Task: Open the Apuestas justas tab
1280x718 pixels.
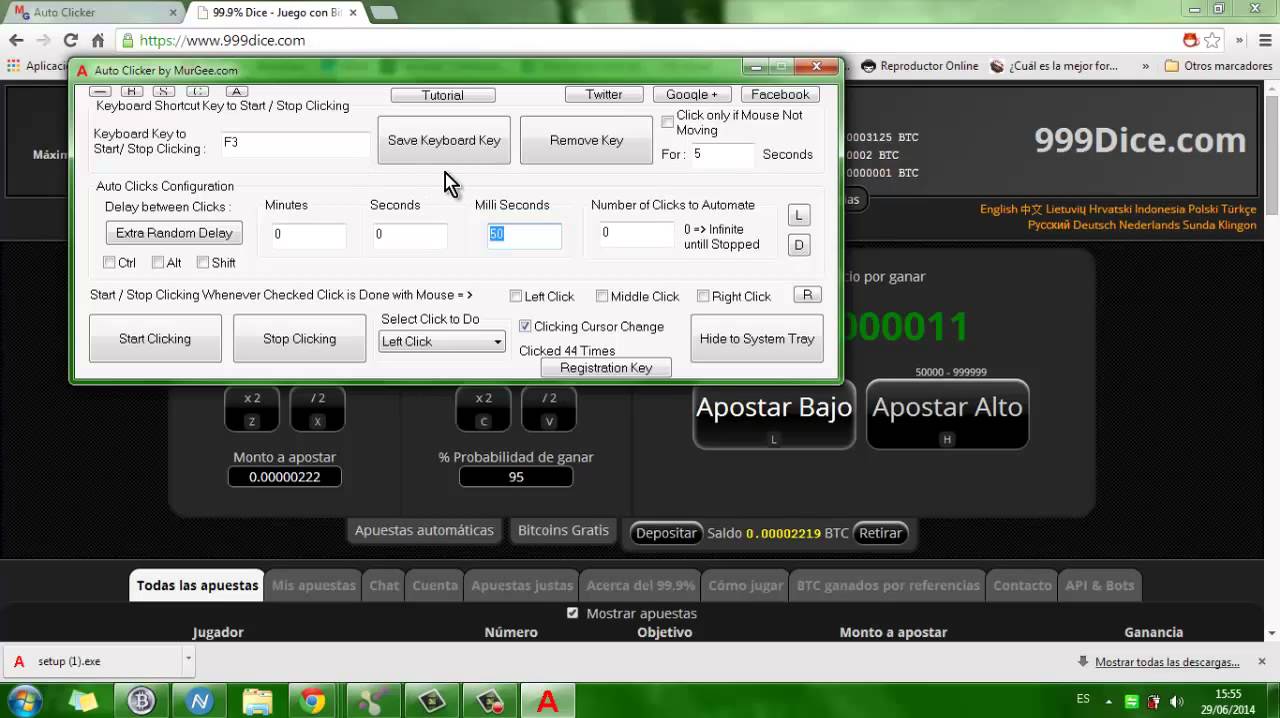Action: (x=522, y=585)
